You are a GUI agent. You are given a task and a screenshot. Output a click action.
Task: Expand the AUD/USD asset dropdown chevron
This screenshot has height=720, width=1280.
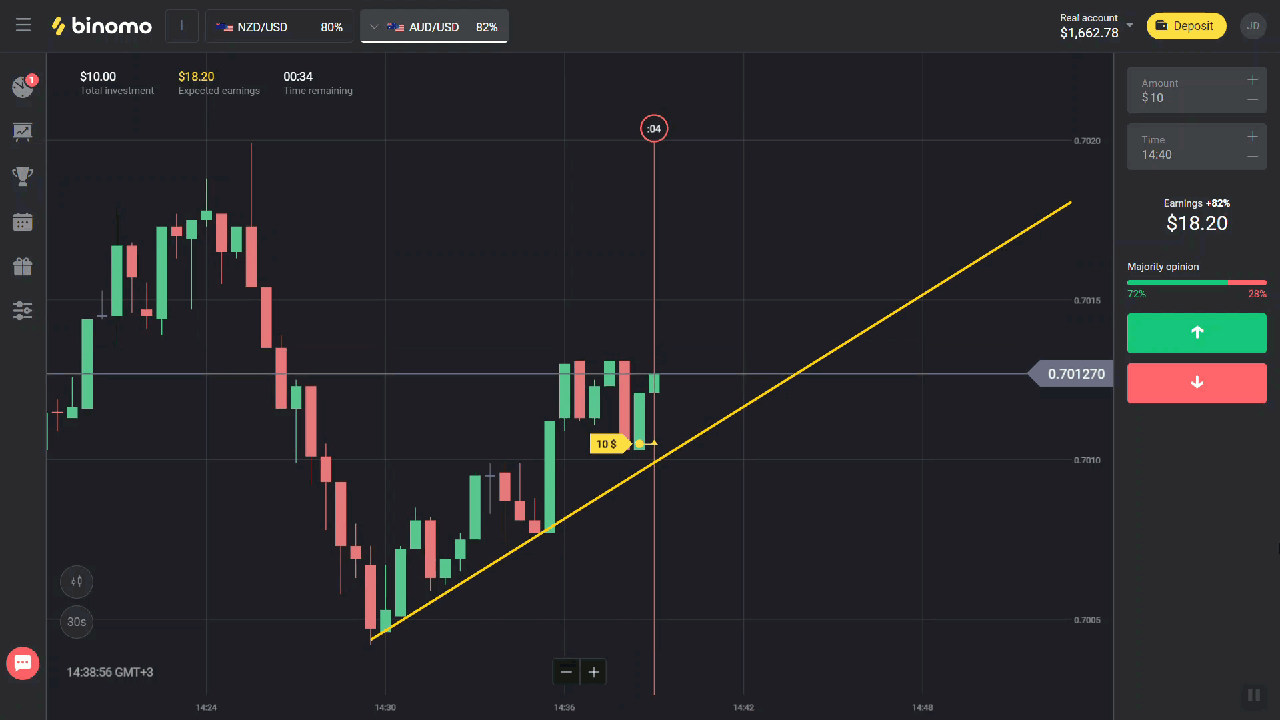pyautogui.click(x=372, y=27)
